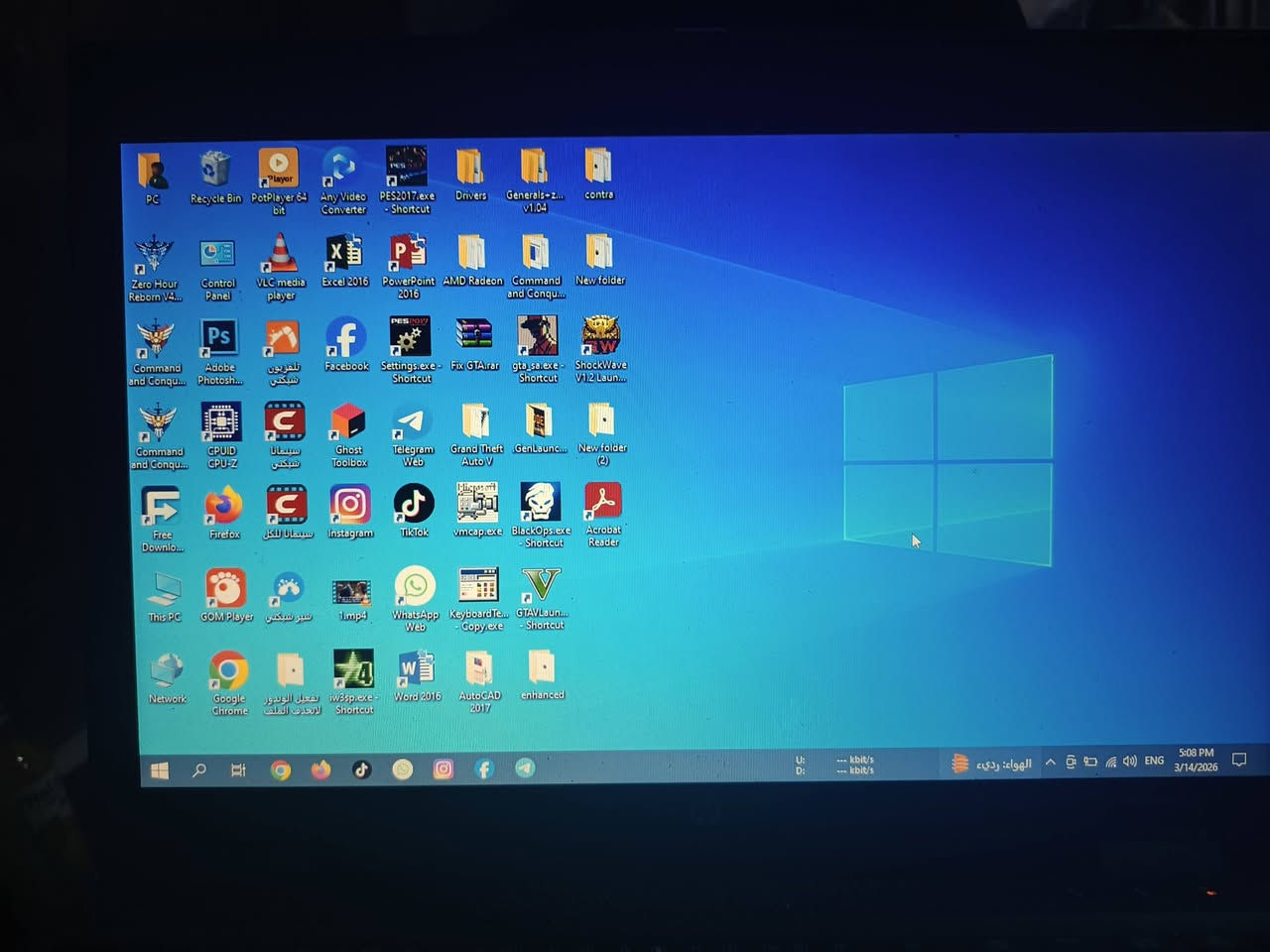This screenshot has width=1270, height=952.
Task: Click the Excel 2016 desktop icon
Action: tap(344, 255)
